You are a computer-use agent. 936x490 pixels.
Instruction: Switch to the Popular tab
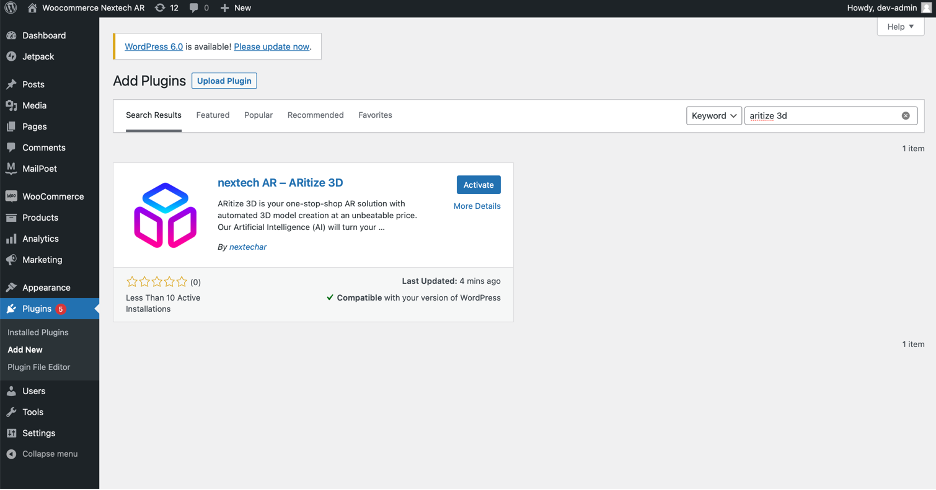[x=258, y=115]
